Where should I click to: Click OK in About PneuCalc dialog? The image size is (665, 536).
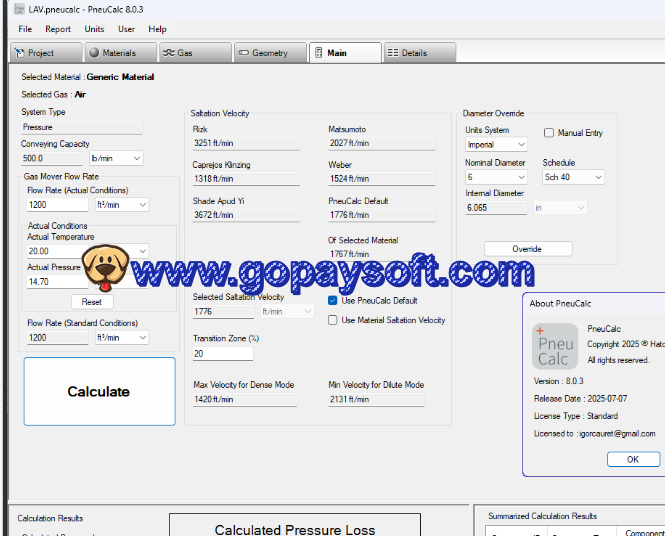click(632, 459)
